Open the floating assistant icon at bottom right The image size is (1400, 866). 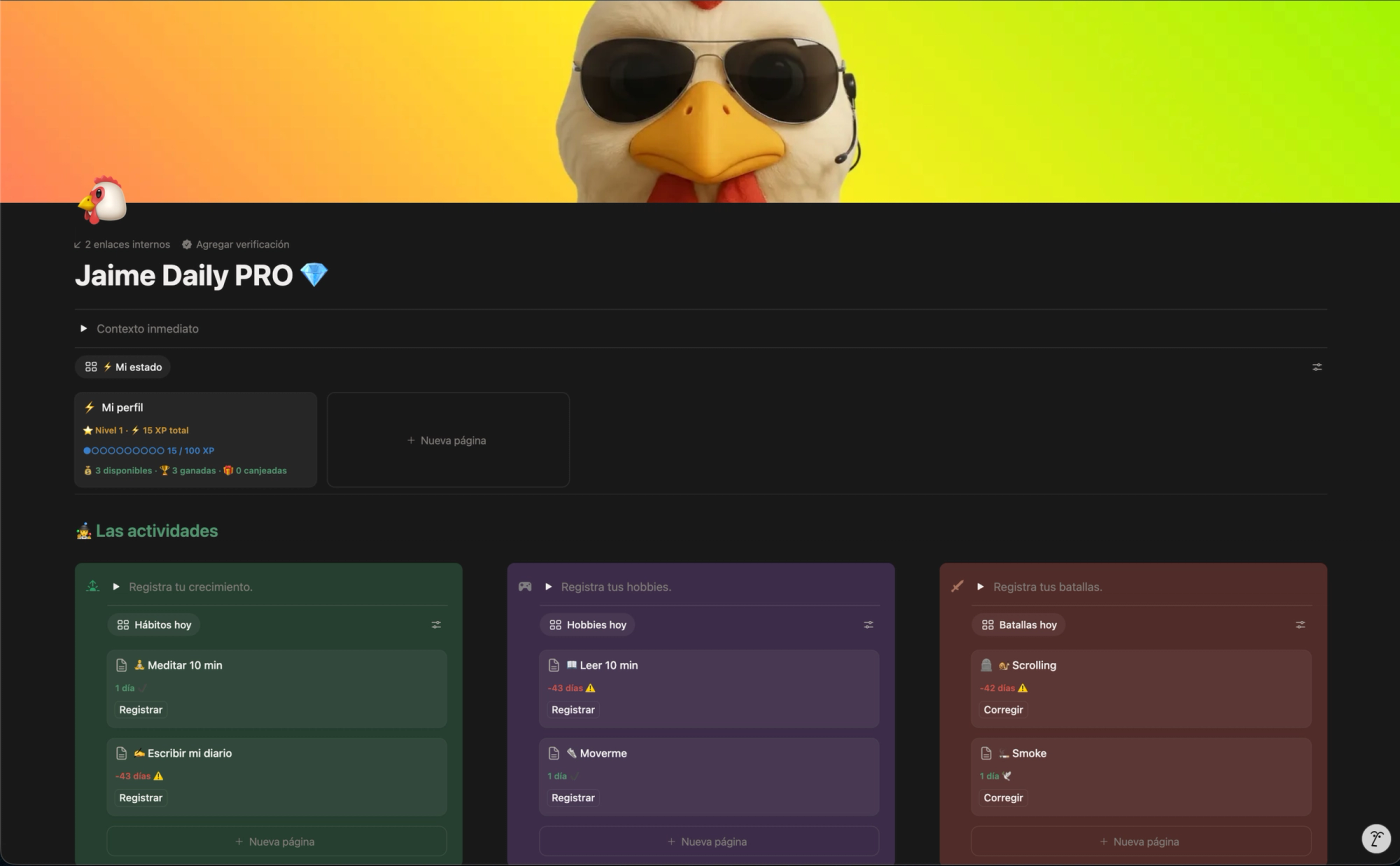(x=1376, y=839)
